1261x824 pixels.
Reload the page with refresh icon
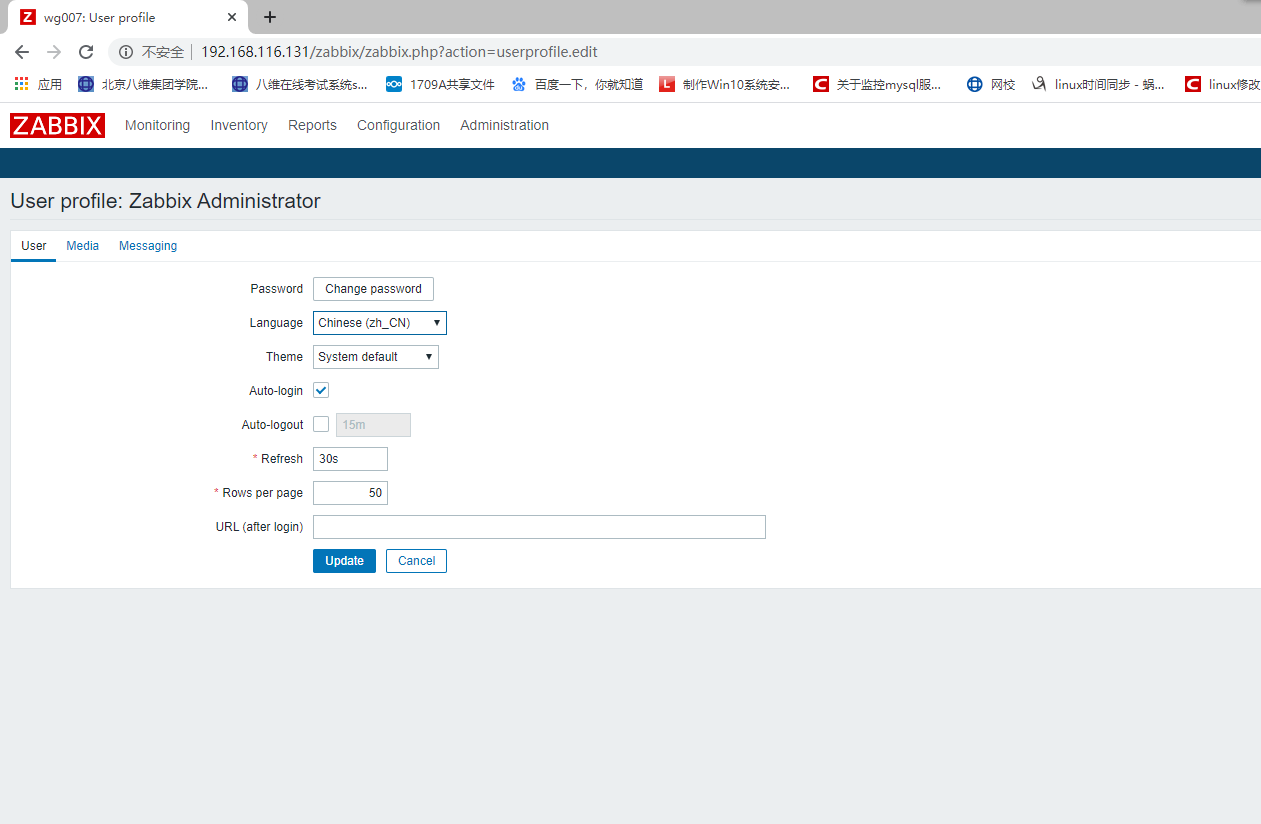[86, 52]
